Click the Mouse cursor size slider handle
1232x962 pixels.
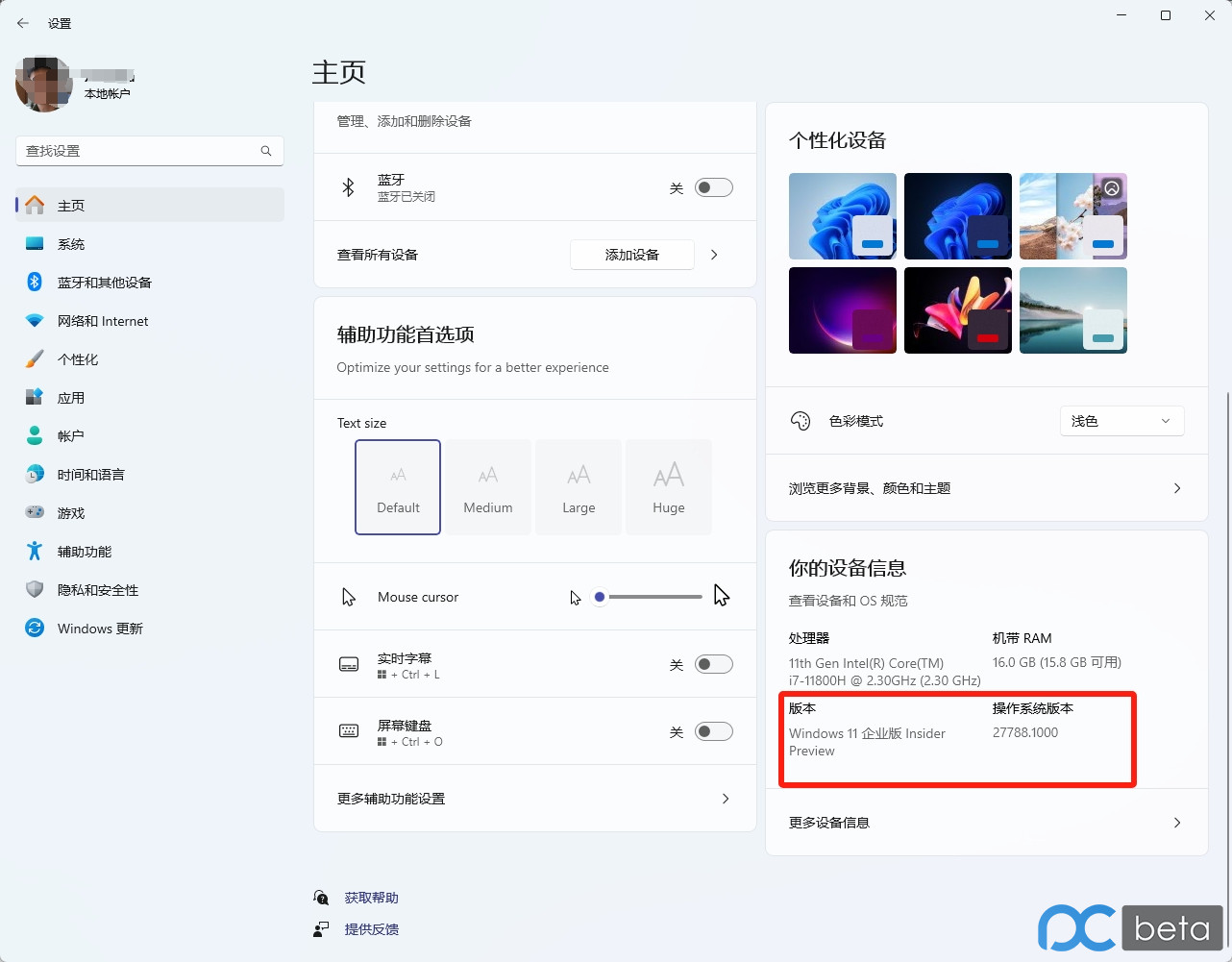point(600,597)
